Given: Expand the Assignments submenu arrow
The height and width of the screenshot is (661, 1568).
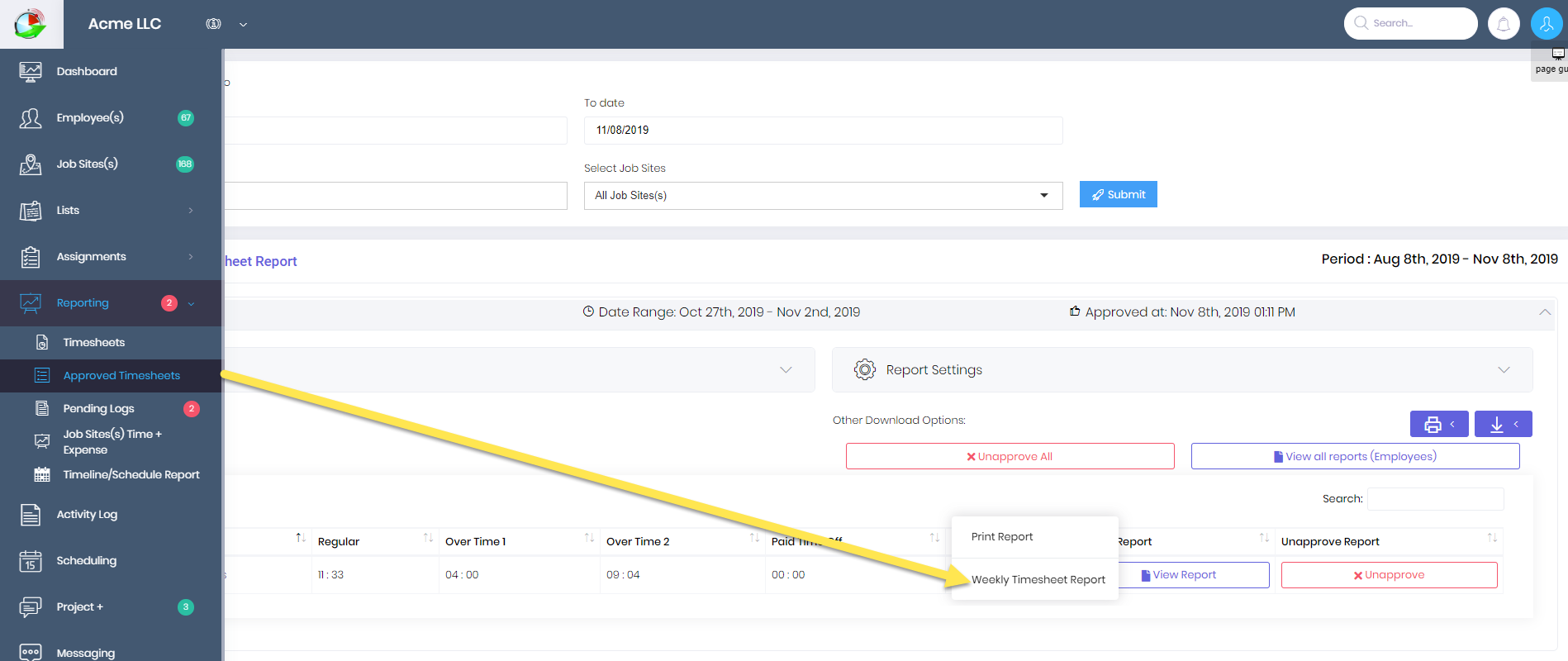Looking at the screenshot, I should point(191,257).
